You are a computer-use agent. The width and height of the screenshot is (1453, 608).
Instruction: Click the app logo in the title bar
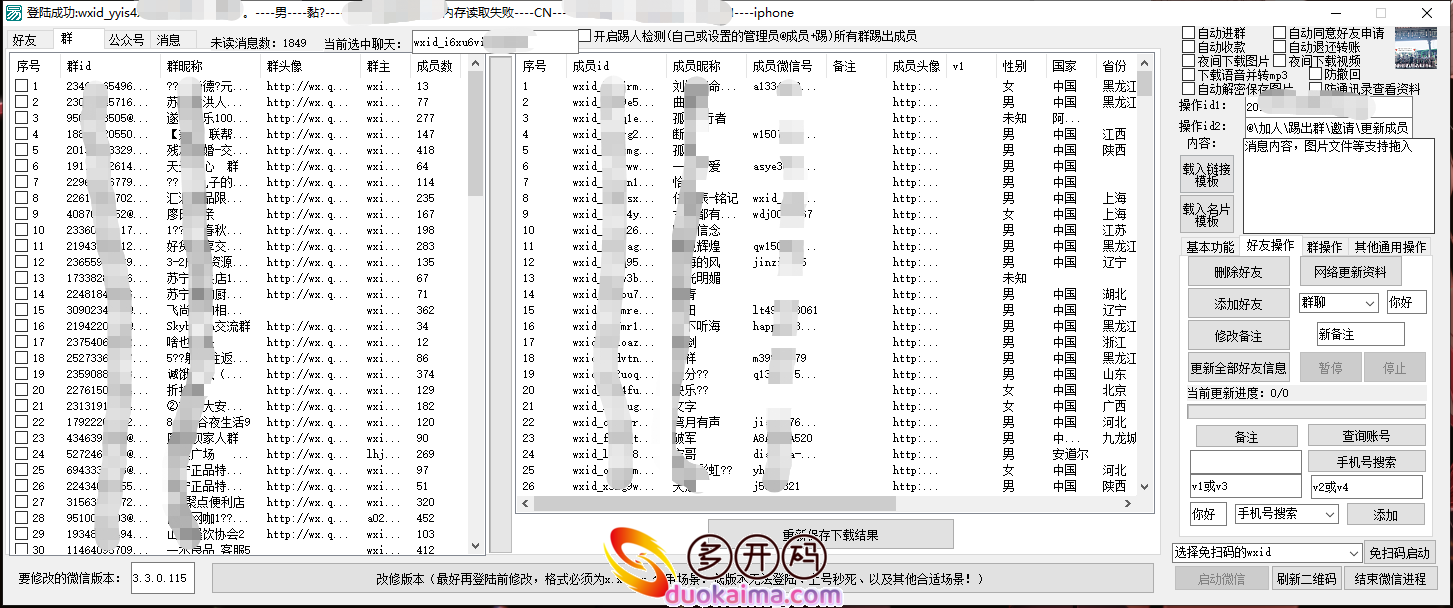pos(11,12)
